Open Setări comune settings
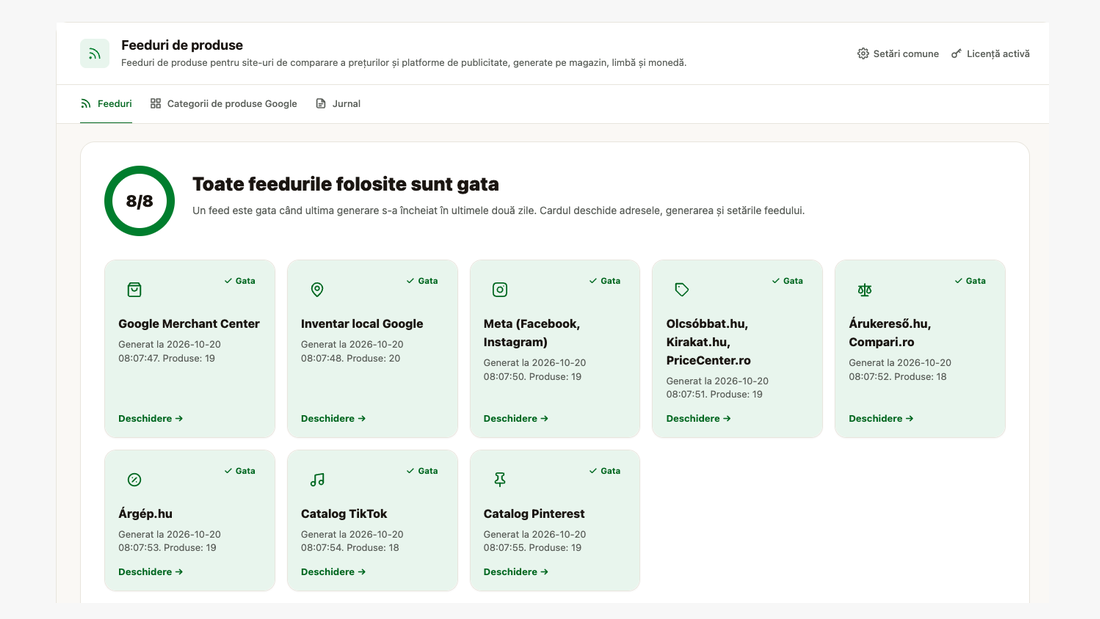Screen dimensions: 1100x619 [898, 53]
